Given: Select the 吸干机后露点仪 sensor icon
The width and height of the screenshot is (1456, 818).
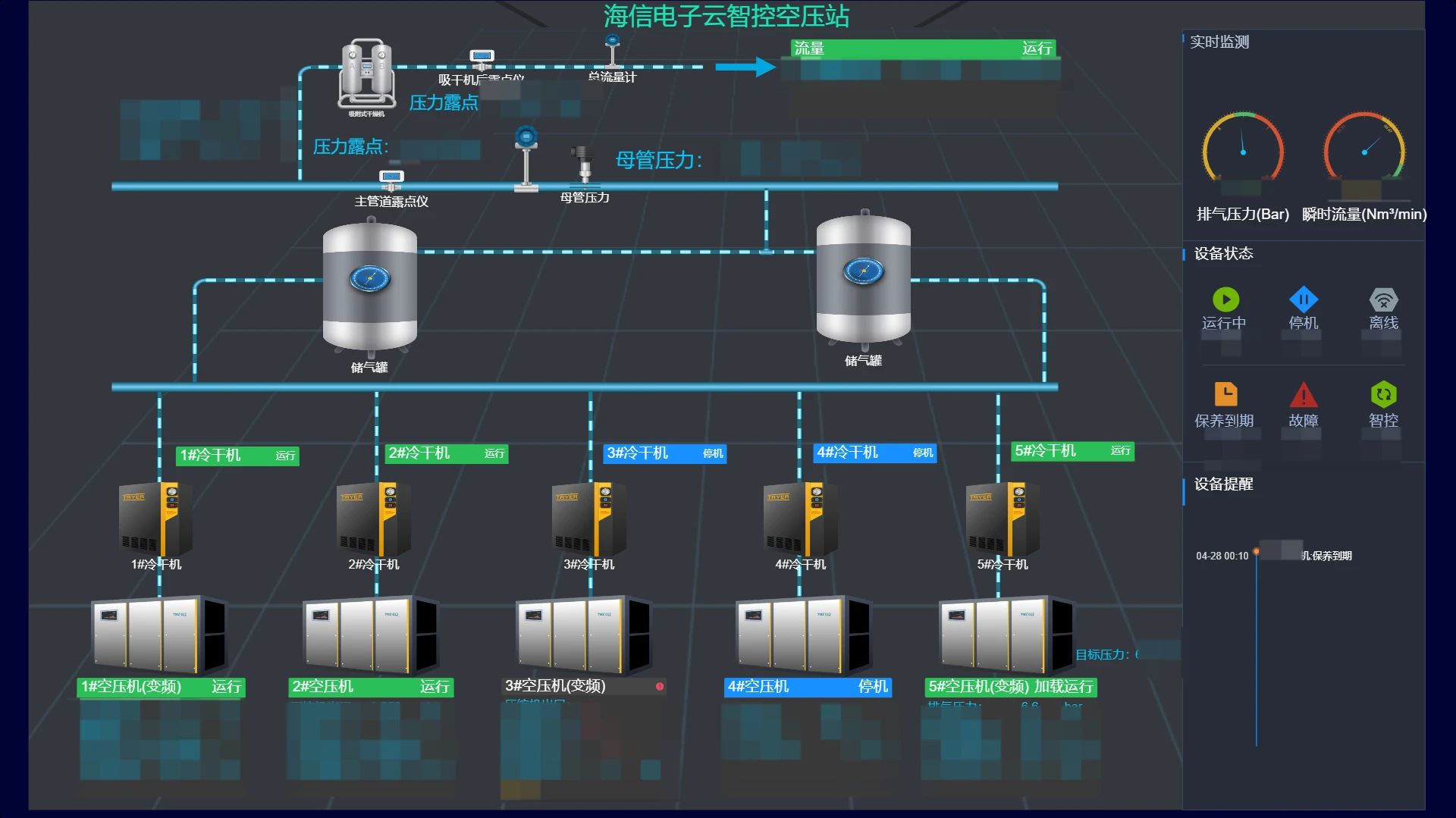Looking at the screenshot, I should [x=482, y=59].
